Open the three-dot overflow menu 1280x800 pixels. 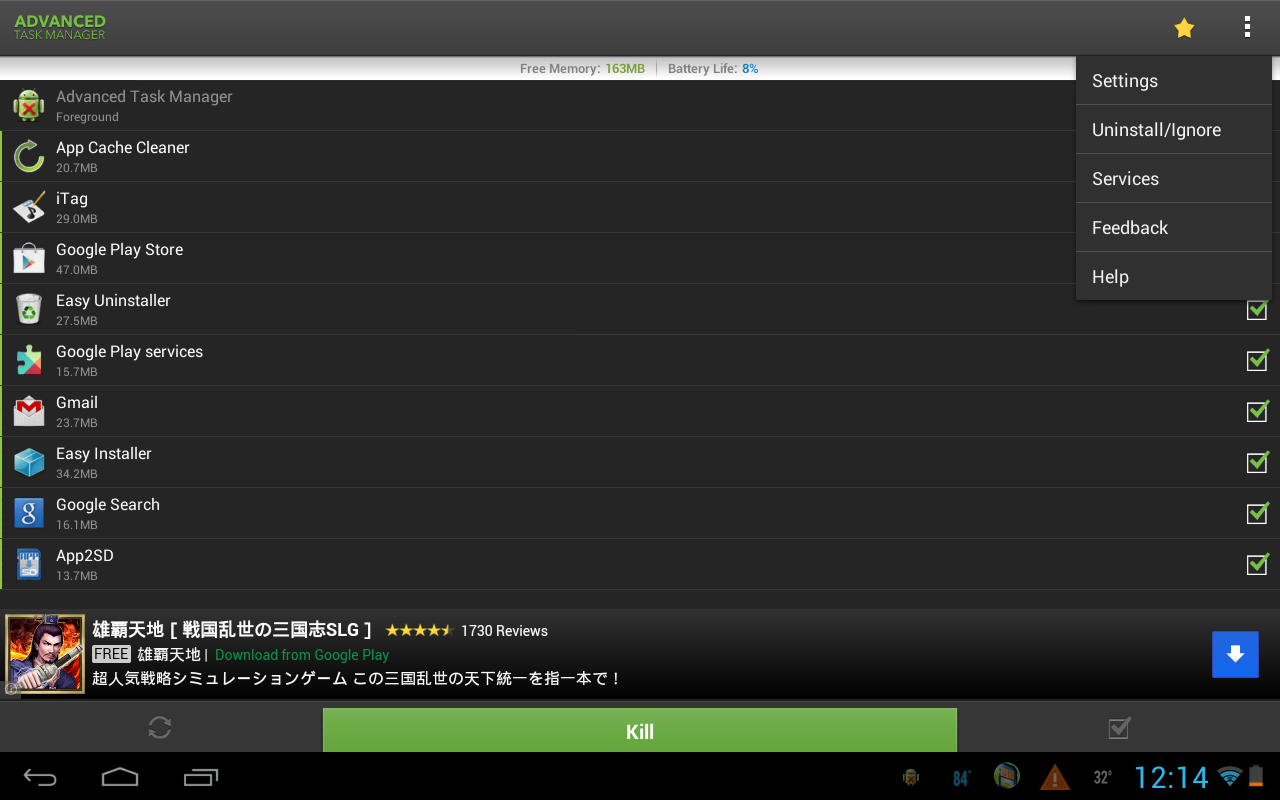[x=1247, y=27]
